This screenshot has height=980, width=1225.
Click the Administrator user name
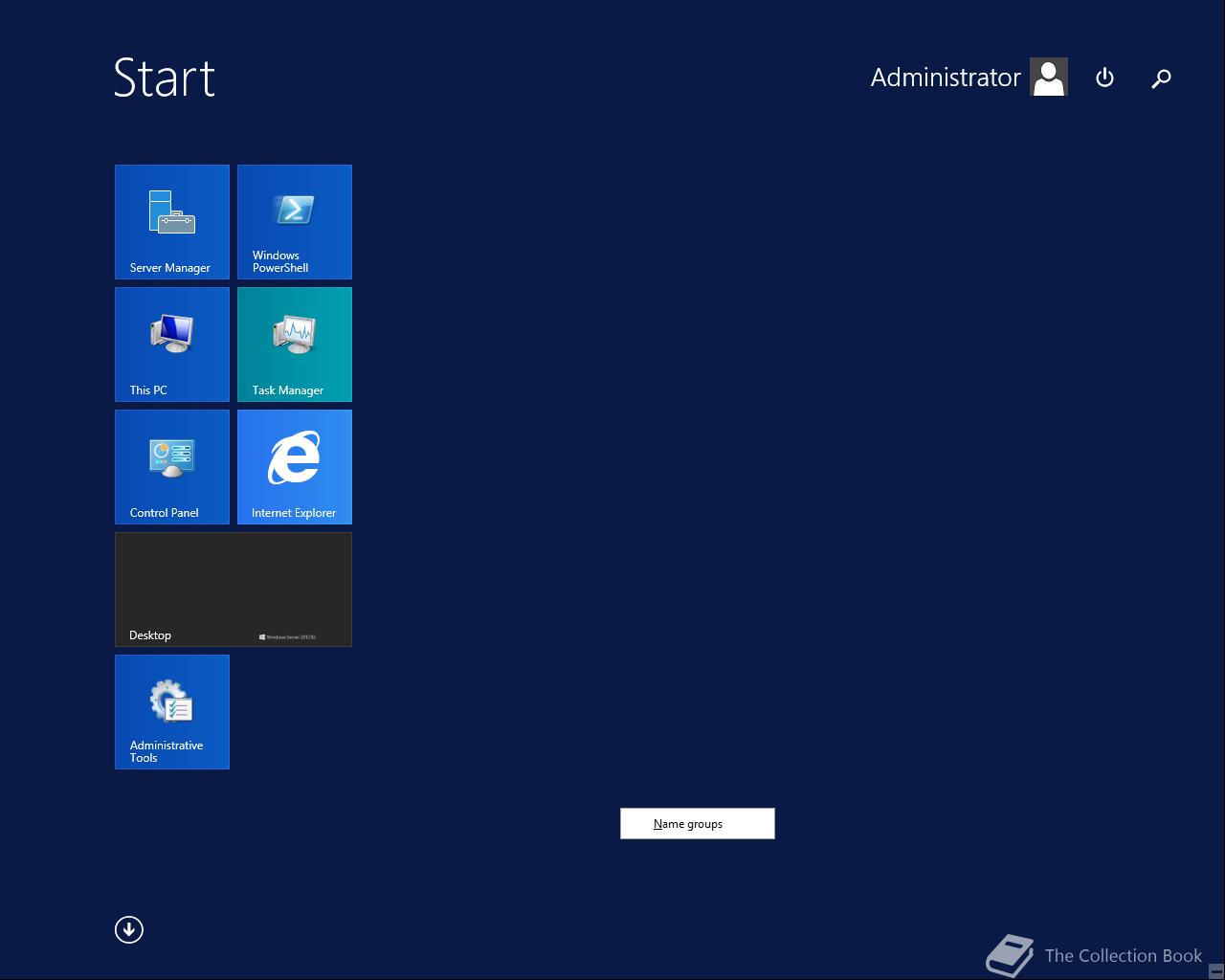[x=946, y=78]
